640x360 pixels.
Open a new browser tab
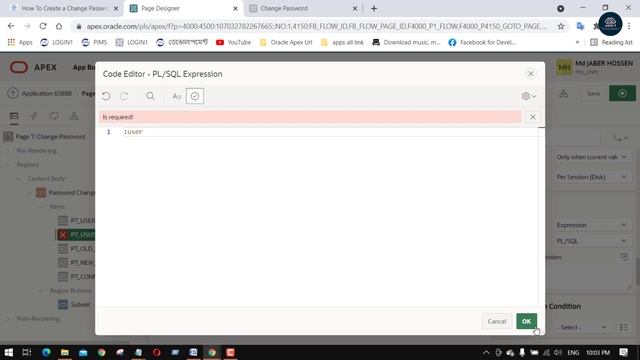click(x=374, y=8)
